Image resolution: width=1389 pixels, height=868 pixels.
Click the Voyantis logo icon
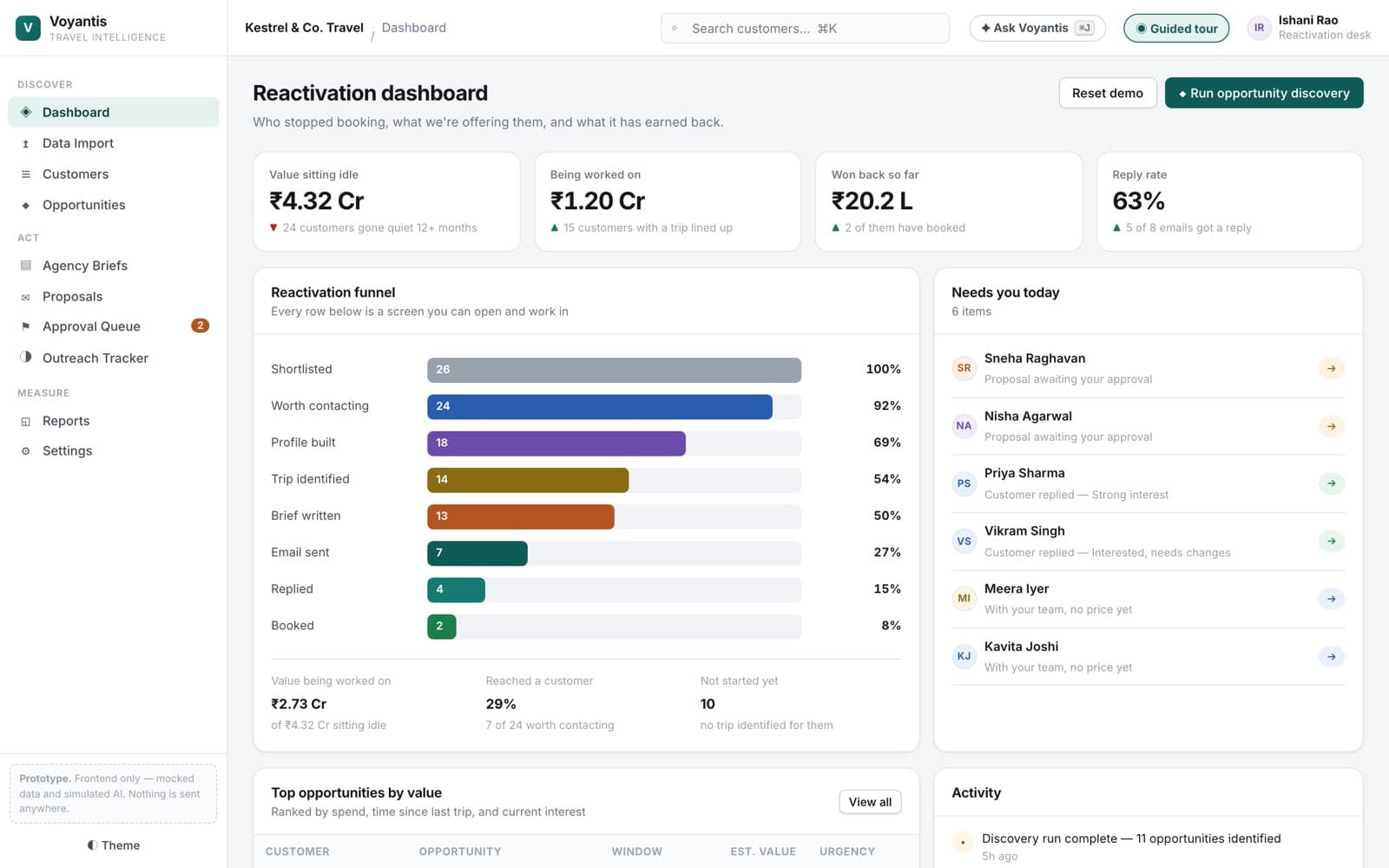click(x=28, y=28)
